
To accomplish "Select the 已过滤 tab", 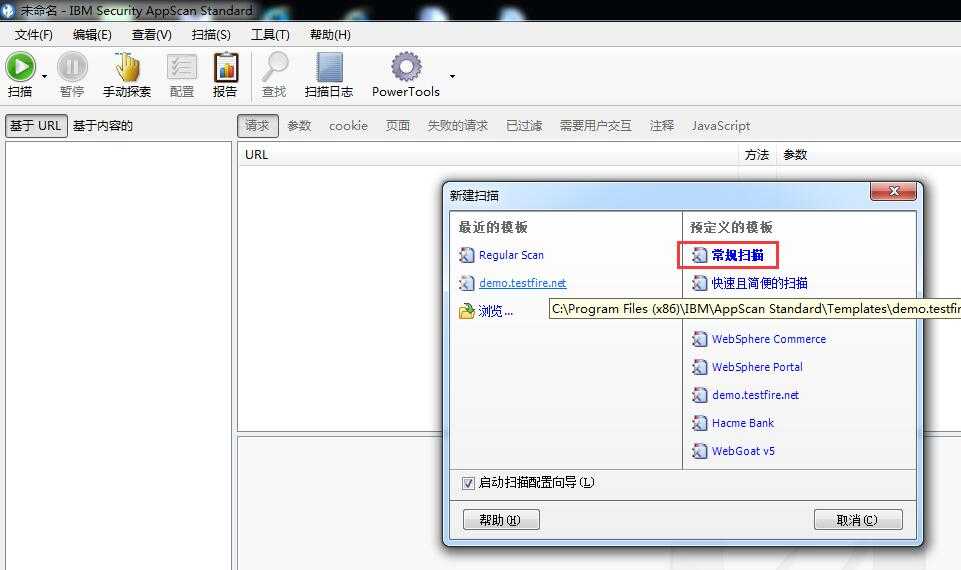I will point(524,126).
